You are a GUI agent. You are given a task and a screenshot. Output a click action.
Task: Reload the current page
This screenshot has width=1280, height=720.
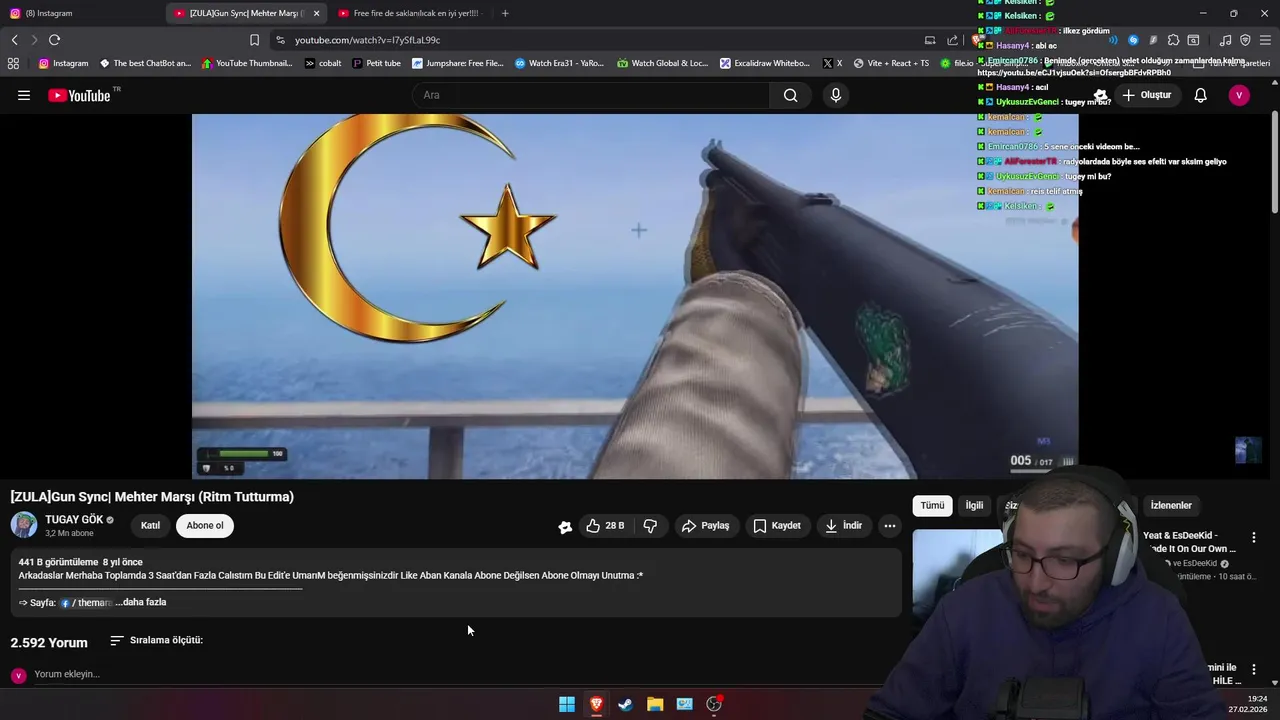coord(54,40)
